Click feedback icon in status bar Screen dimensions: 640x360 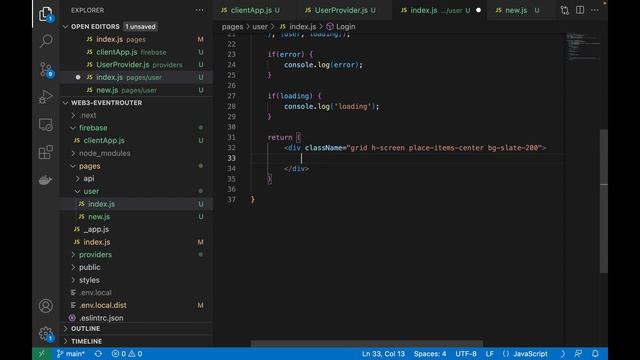(x=578, y=354)
